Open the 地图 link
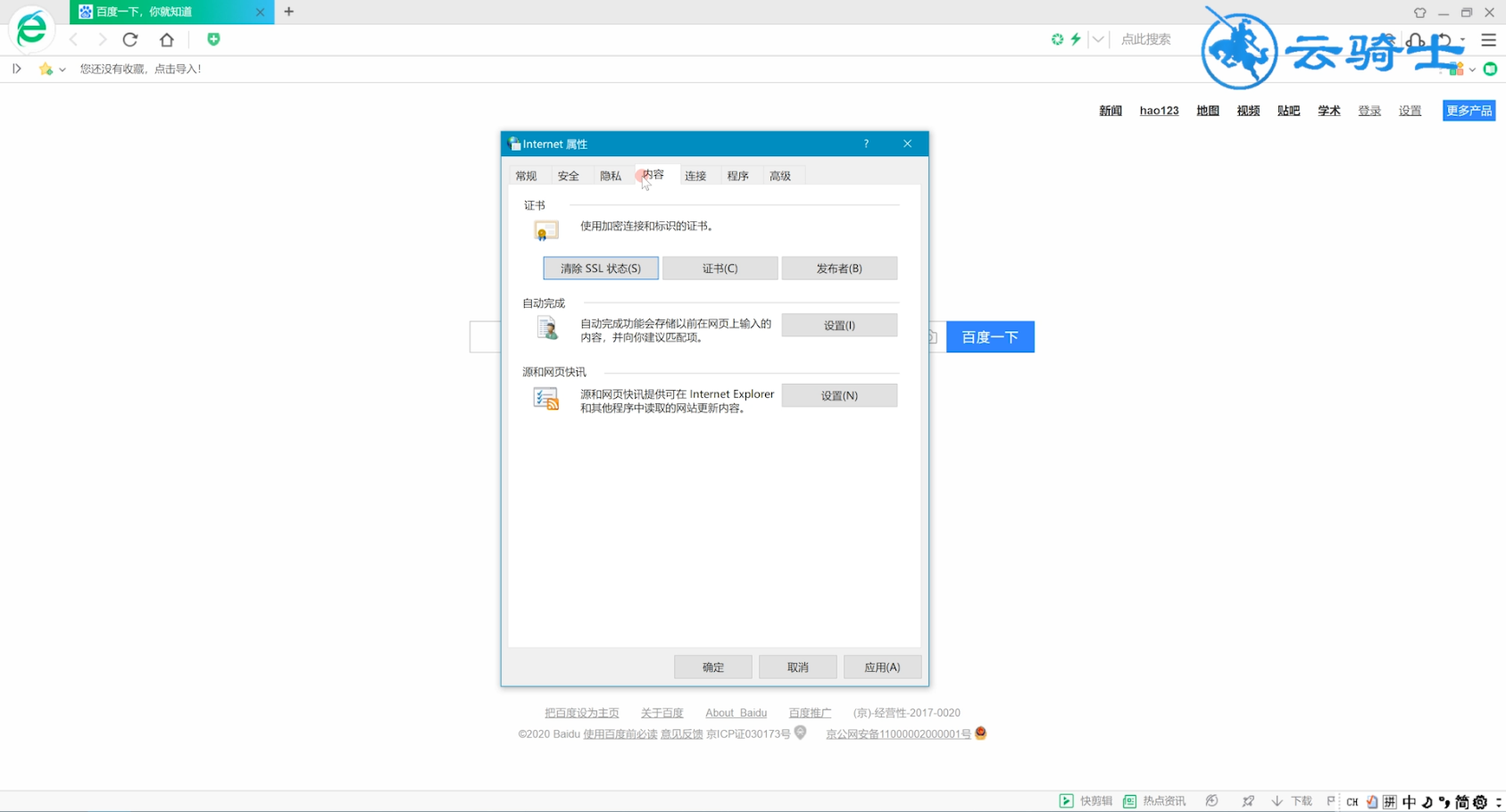The image size is (1506, 812). [x=1208, y=111]
